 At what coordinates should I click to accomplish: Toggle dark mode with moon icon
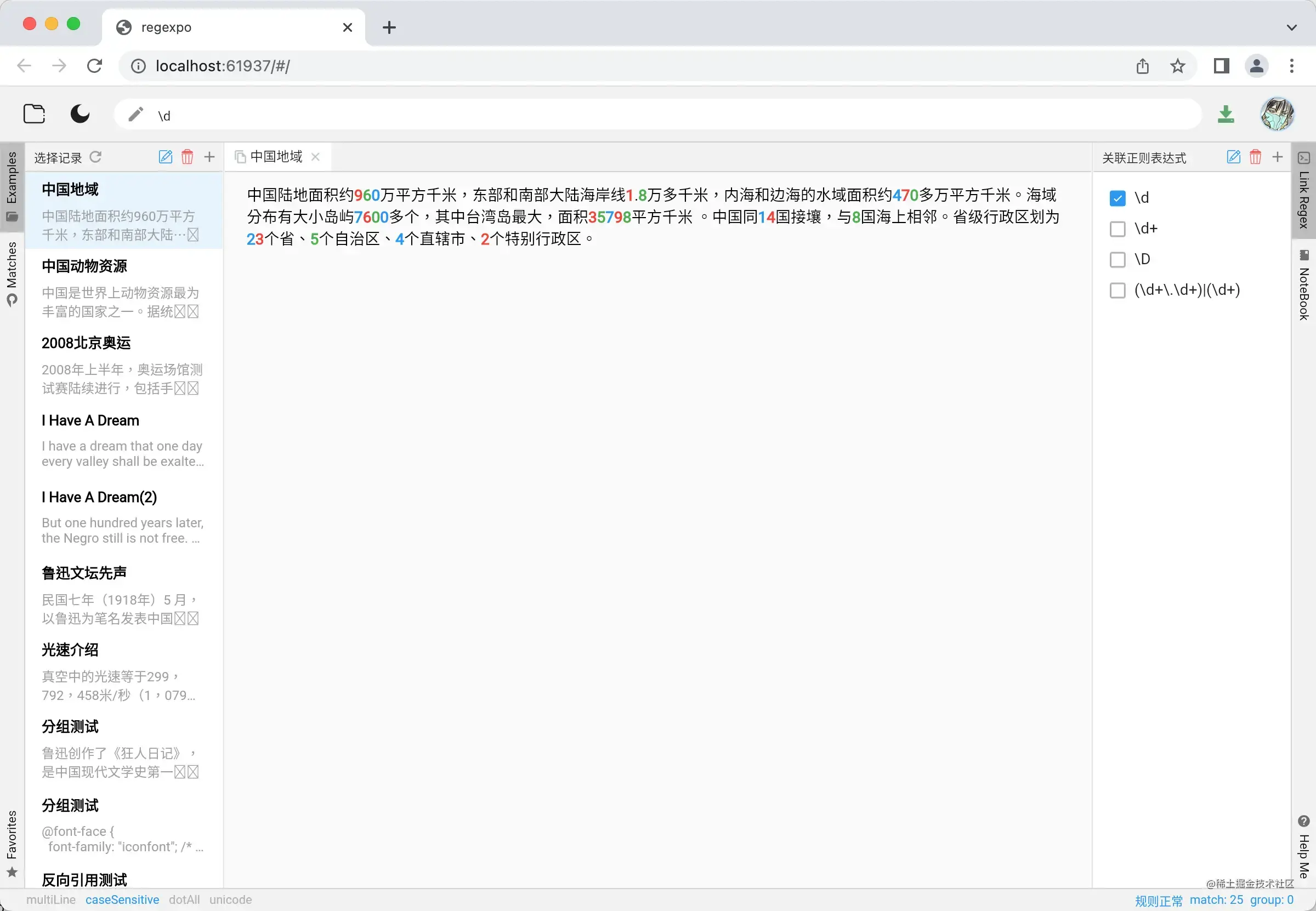pyautogui.click(x=80, y=114)
